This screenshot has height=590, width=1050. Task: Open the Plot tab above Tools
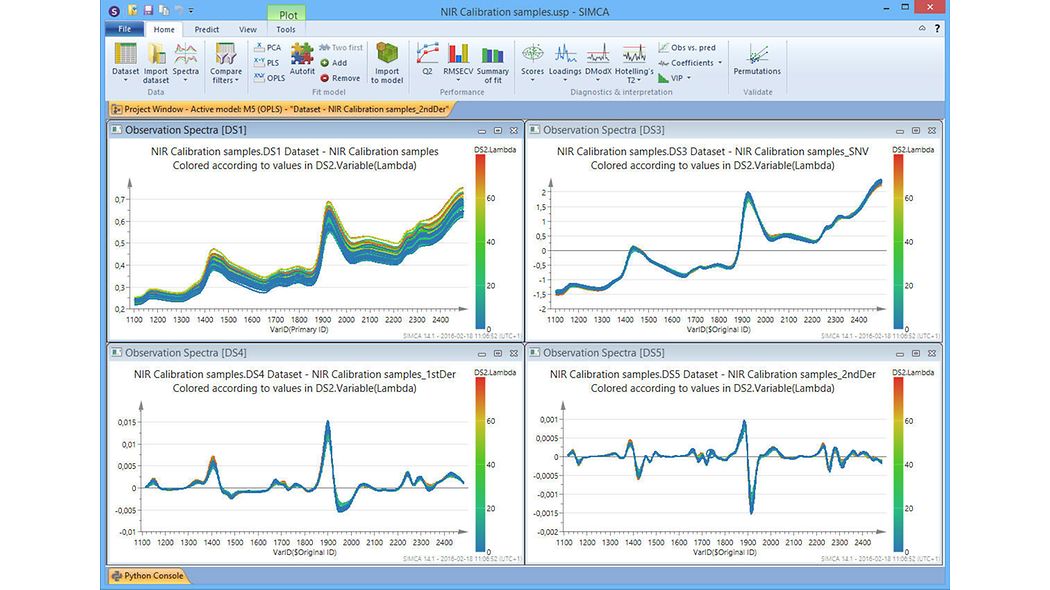click(286, 14)
